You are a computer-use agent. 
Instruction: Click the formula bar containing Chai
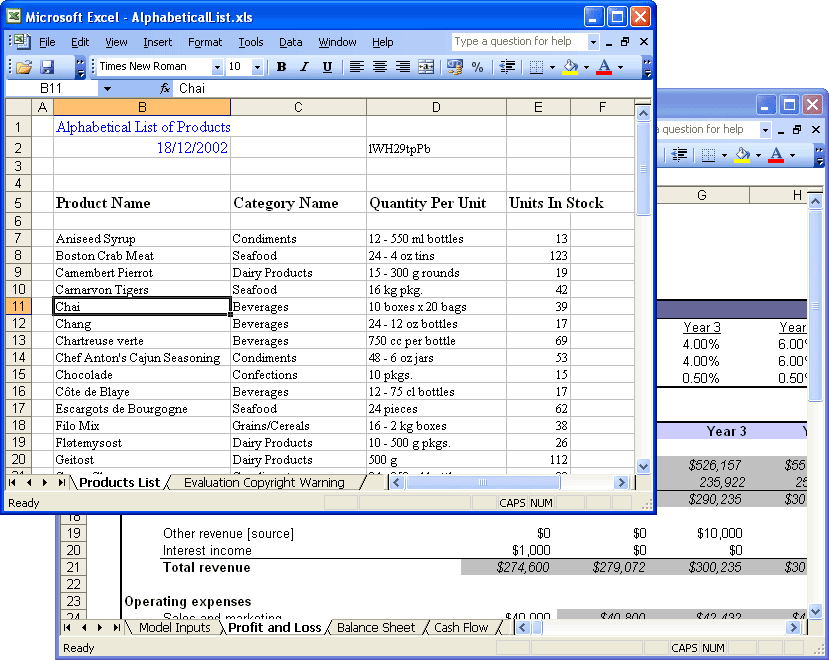(x=412, y=88)
